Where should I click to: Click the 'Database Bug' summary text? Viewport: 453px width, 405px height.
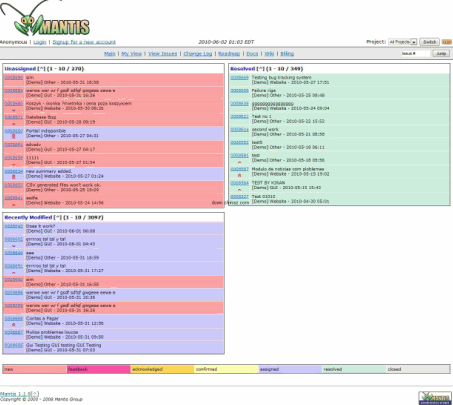tap(41, 117)
